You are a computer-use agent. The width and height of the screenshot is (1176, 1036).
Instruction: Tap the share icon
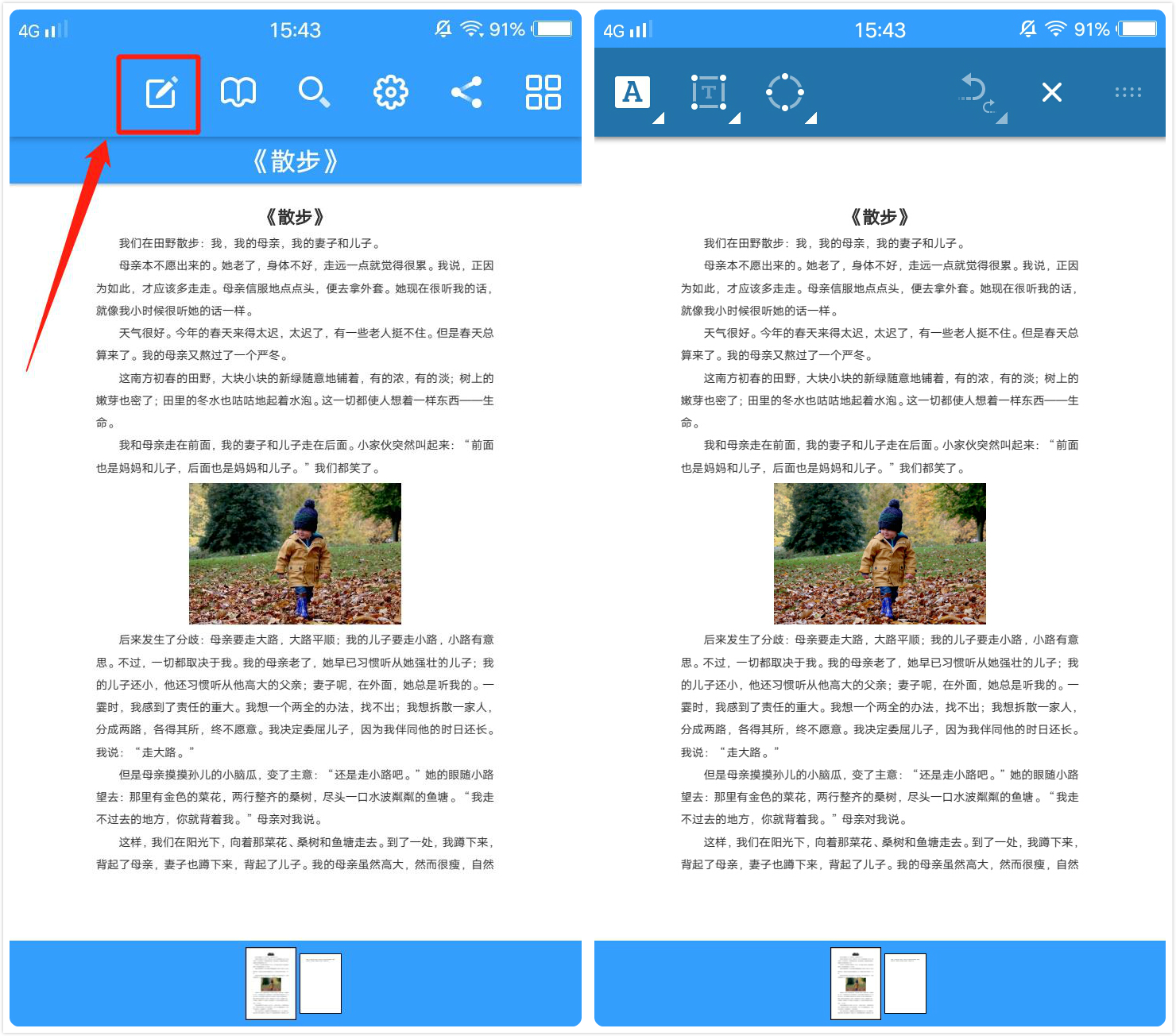pyautogui.click(x=466, y=91)
